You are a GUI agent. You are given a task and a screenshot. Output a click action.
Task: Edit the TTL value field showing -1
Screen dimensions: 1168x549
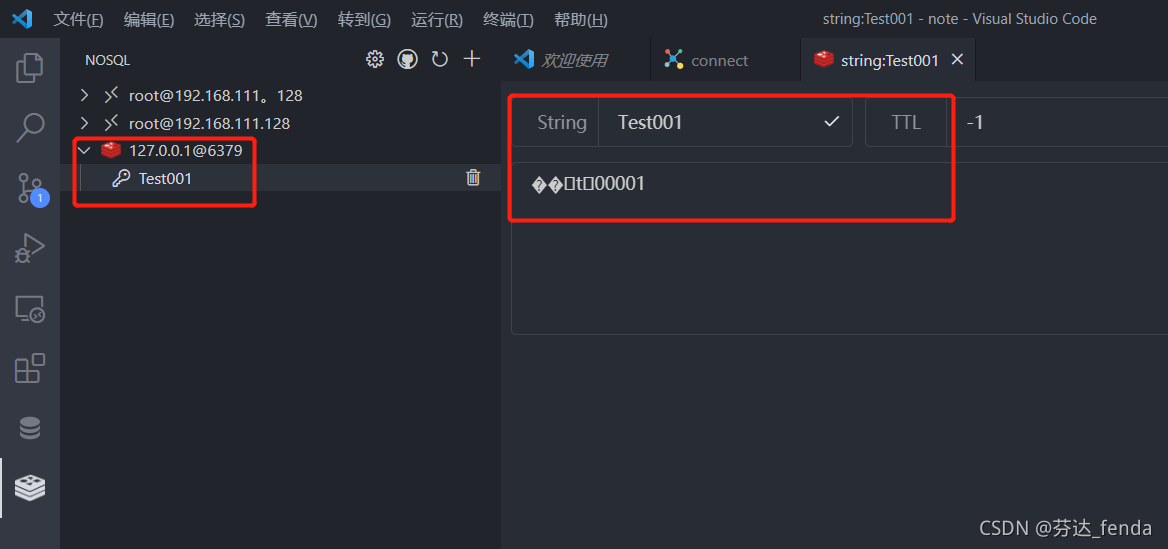coord(1057,122)
